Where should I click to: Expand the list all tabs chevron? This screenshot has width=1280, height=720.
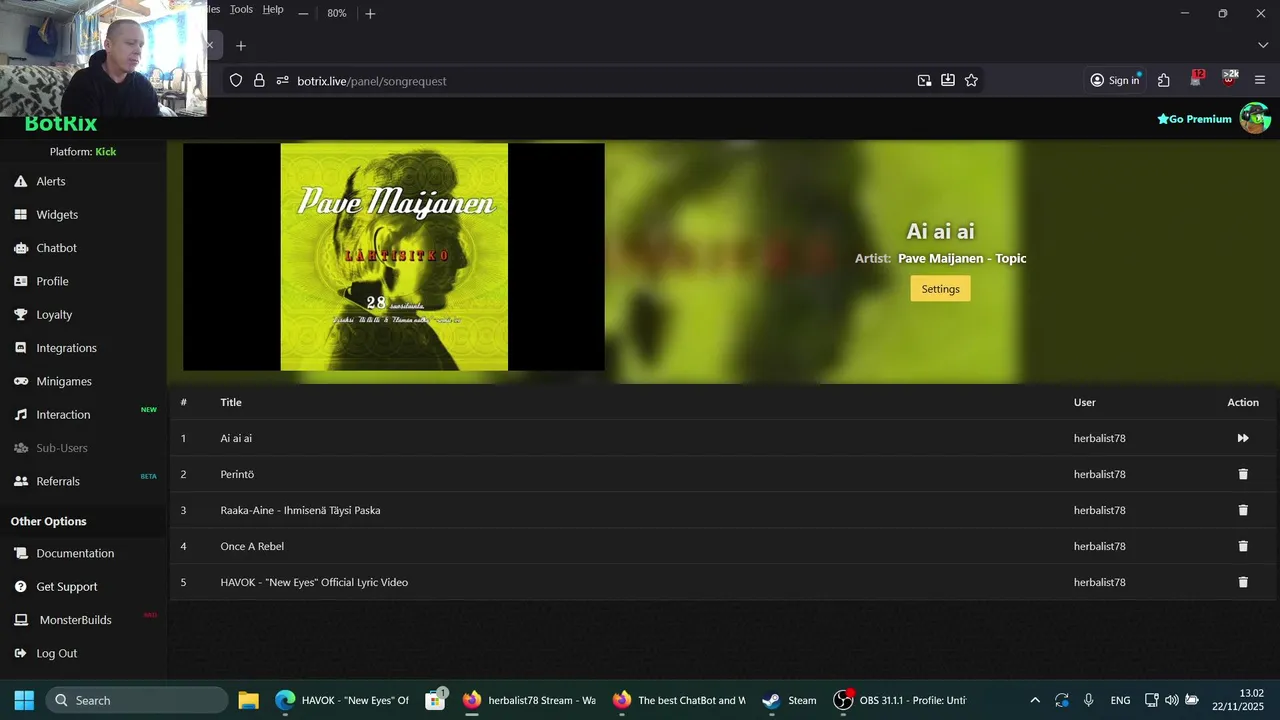[x=1262, y=45]
